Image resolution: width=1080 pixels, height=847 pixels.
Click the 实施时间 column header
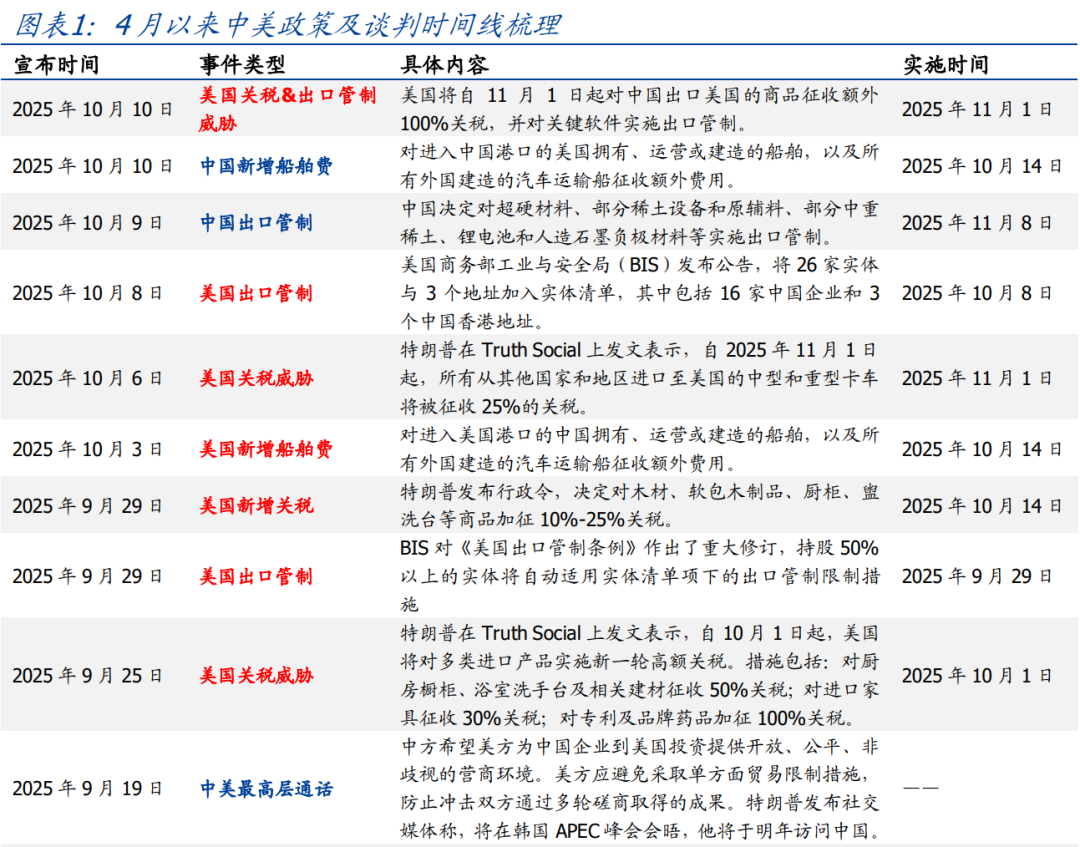[x=945, y=65]
